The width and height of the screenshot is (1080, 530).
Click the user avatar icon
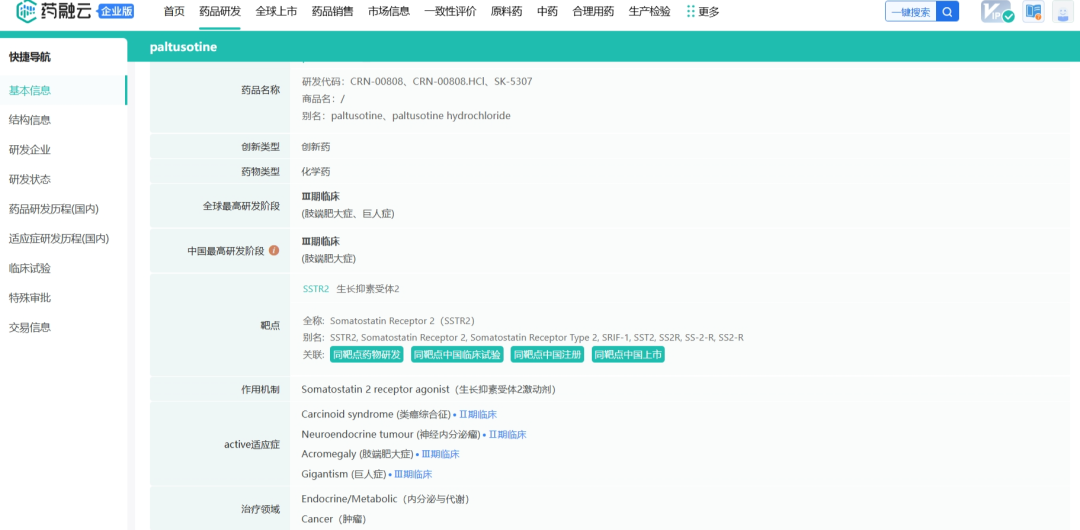1062,12
